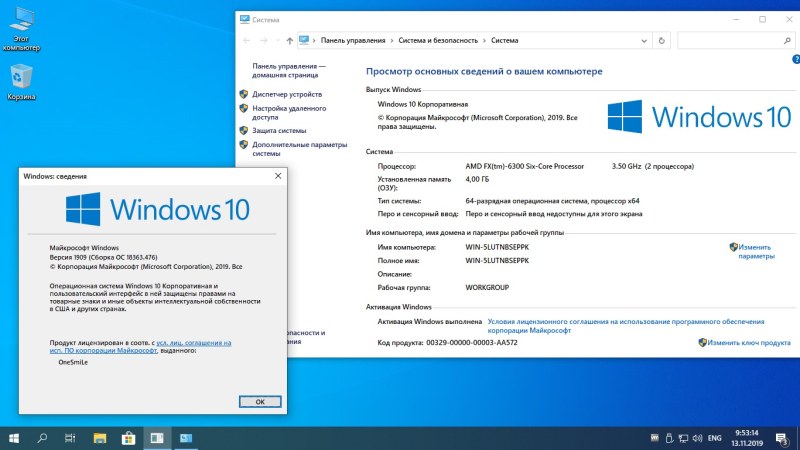Click Изменить параметры link

[756, 251]
